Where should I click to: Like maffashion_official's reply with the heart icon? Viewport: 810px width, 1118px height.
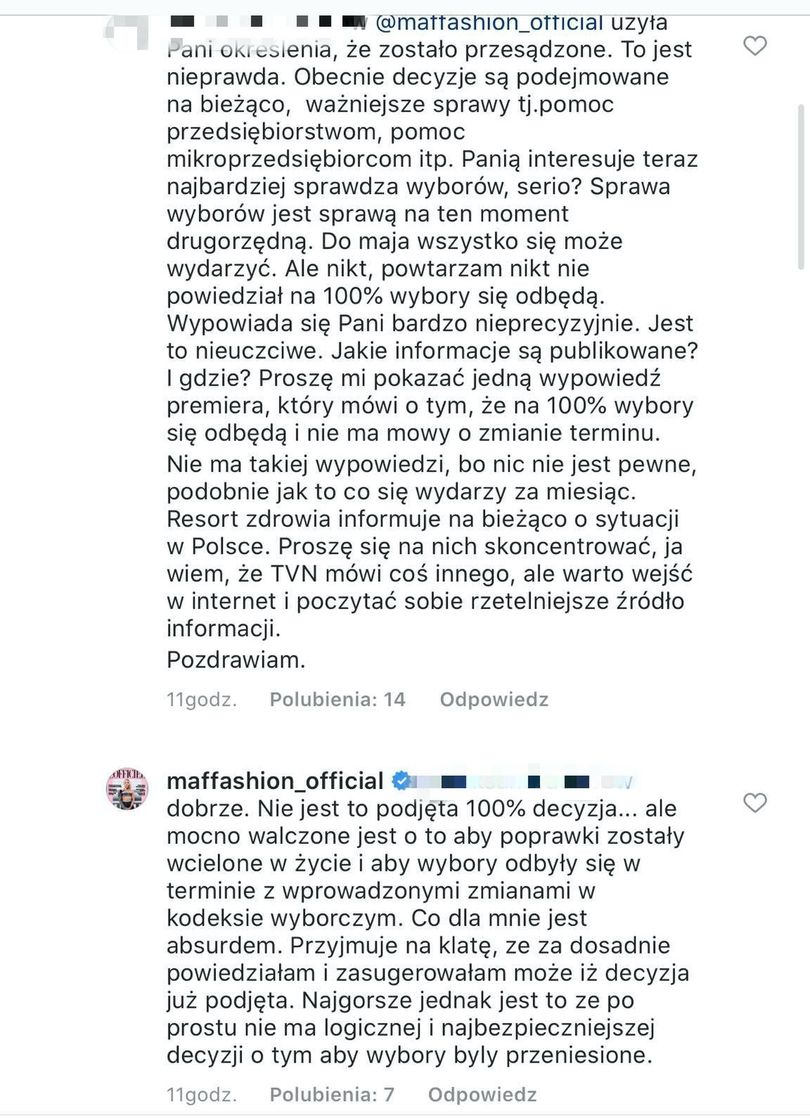pyautogui.click(x=756, y=803)
